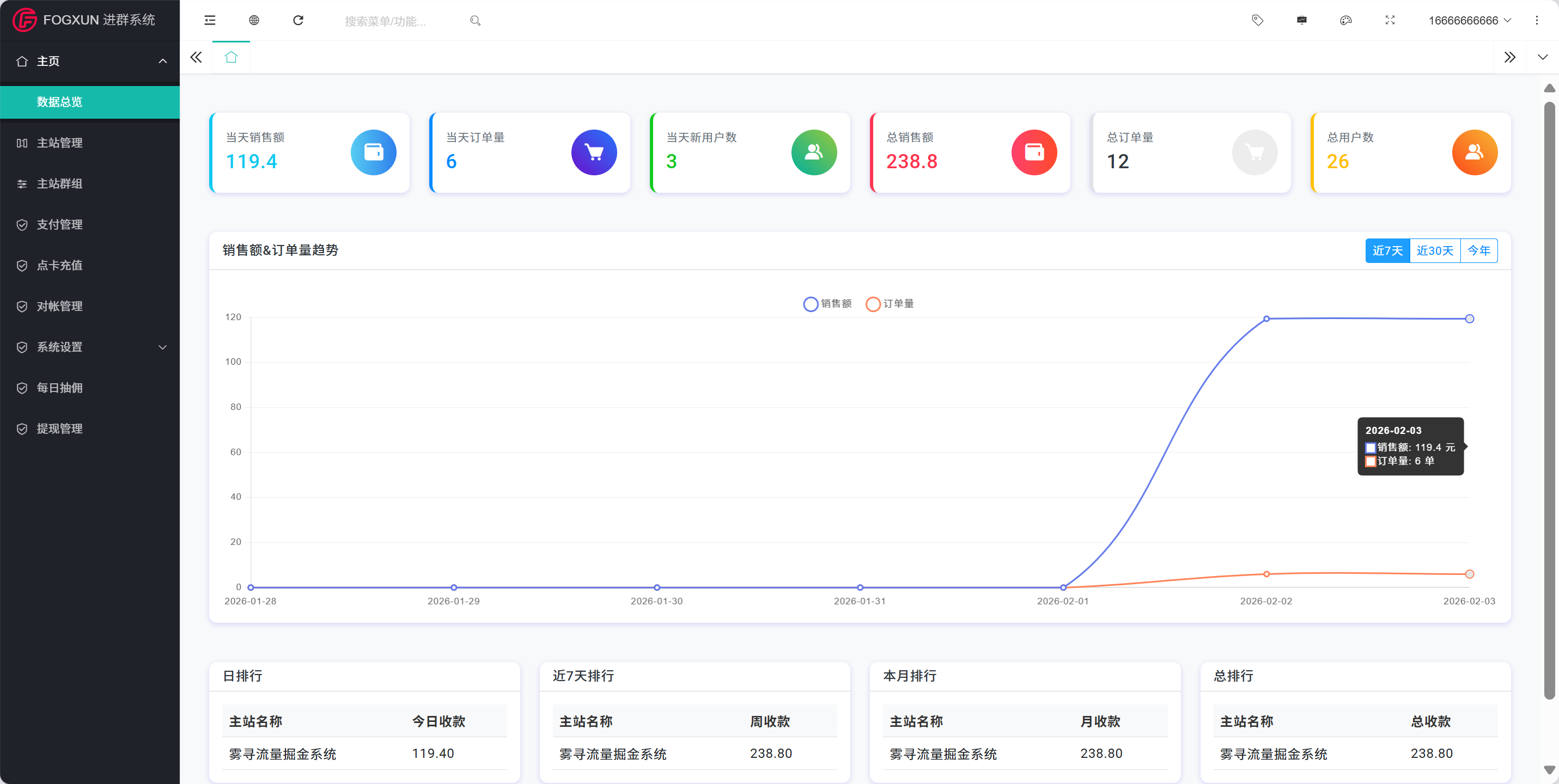Image resolution: width=1559 pixels, height=784 pixels.
Task: Open 主站群组 menu item
Action: click(x=89, y=184)
